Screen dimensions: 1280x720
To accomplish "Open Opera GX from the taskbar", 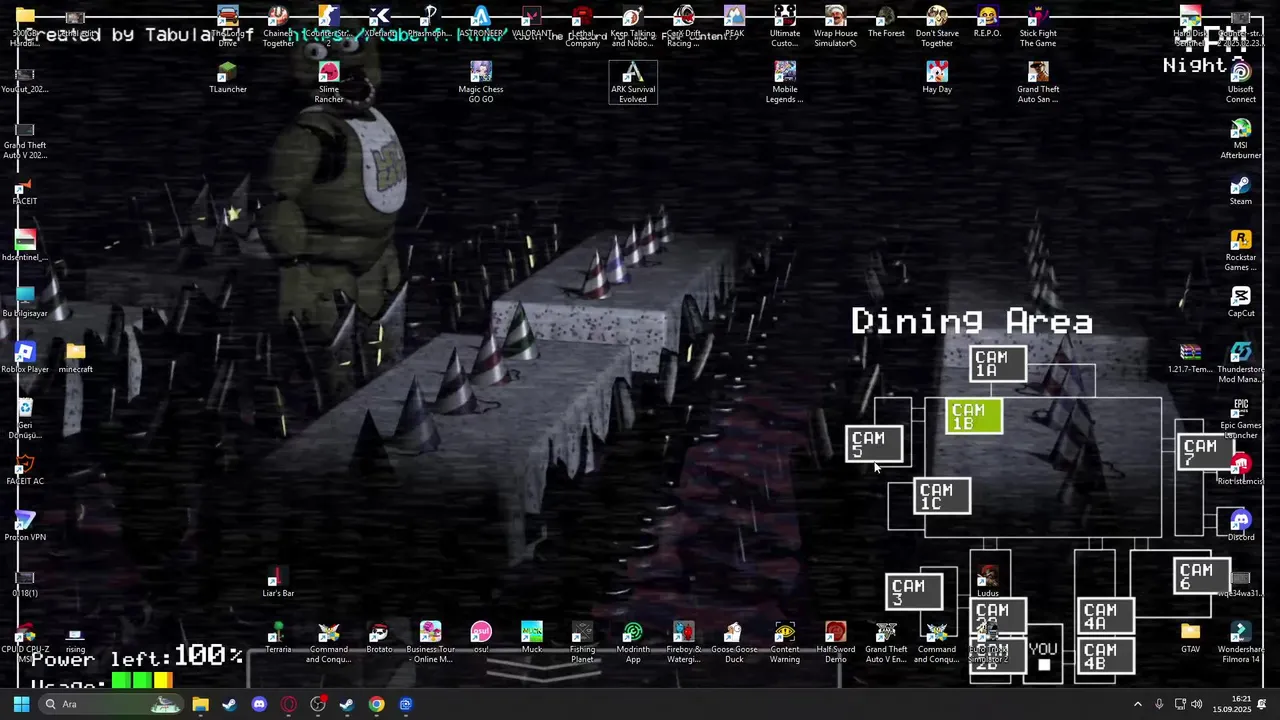I will tap(288, 704).
